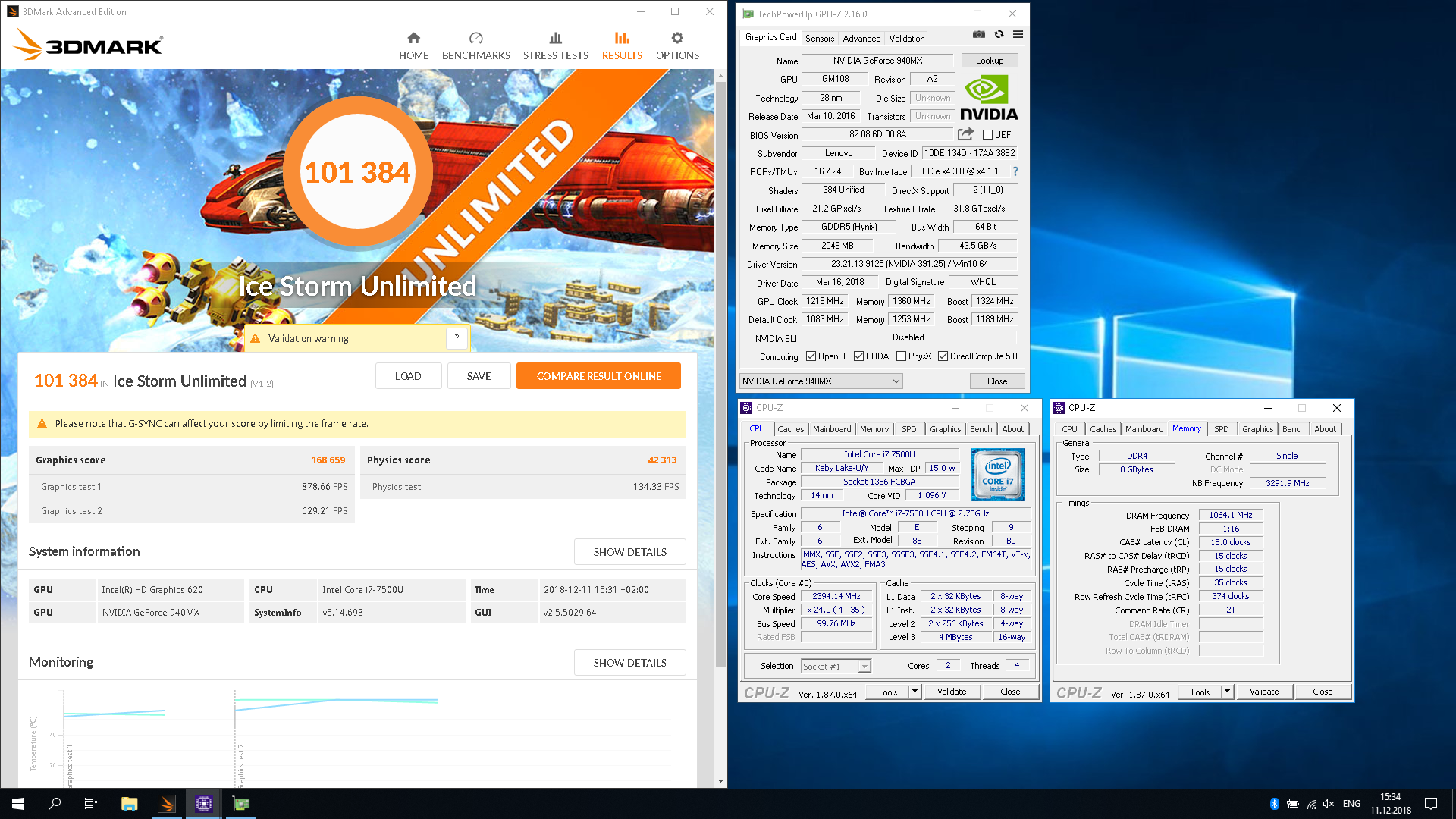Click the Graphics score value 168 659
Image resolution: width=1456 pixels, height=819 pixels.
(x=328, y=460)
